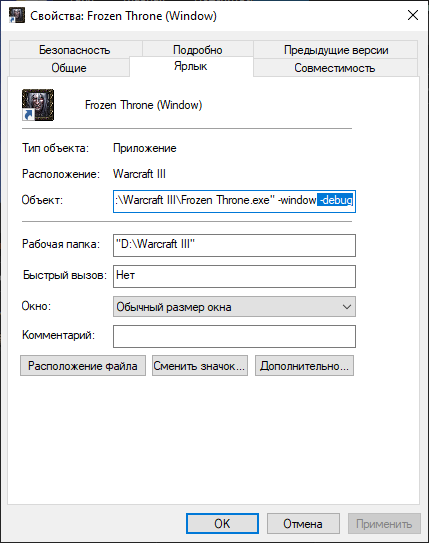Click the large Frozen Throne shortcut icon
Viewport: 429px width, 543px height.
point(38,105)
